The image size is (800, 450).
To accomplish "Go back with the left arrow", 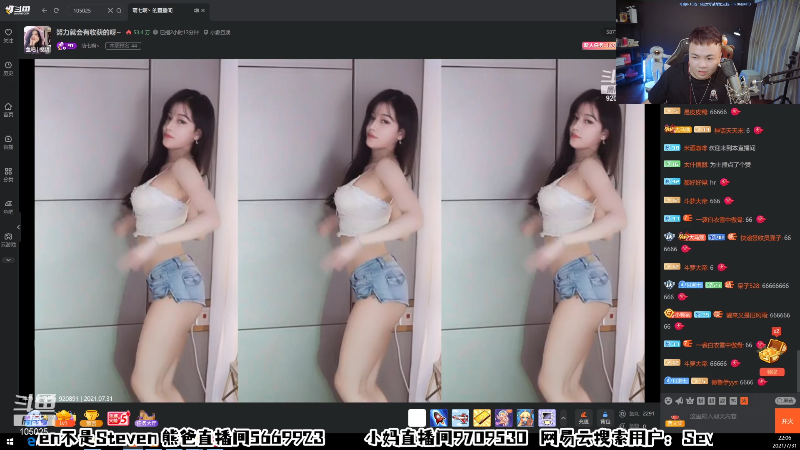I will (44, 10).
